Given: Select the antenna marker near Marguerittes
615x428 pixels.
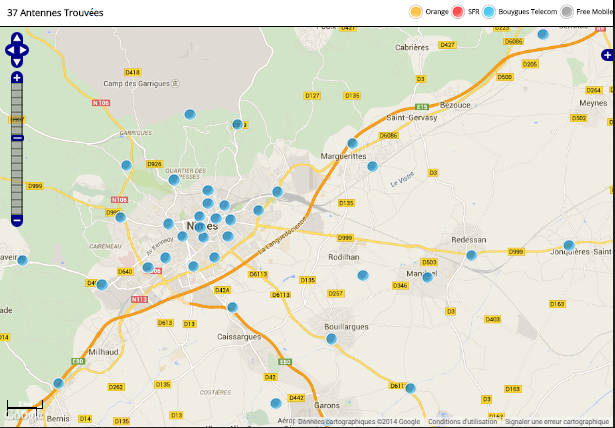Looking at the screenshot, I should click(x=352, y=144).
